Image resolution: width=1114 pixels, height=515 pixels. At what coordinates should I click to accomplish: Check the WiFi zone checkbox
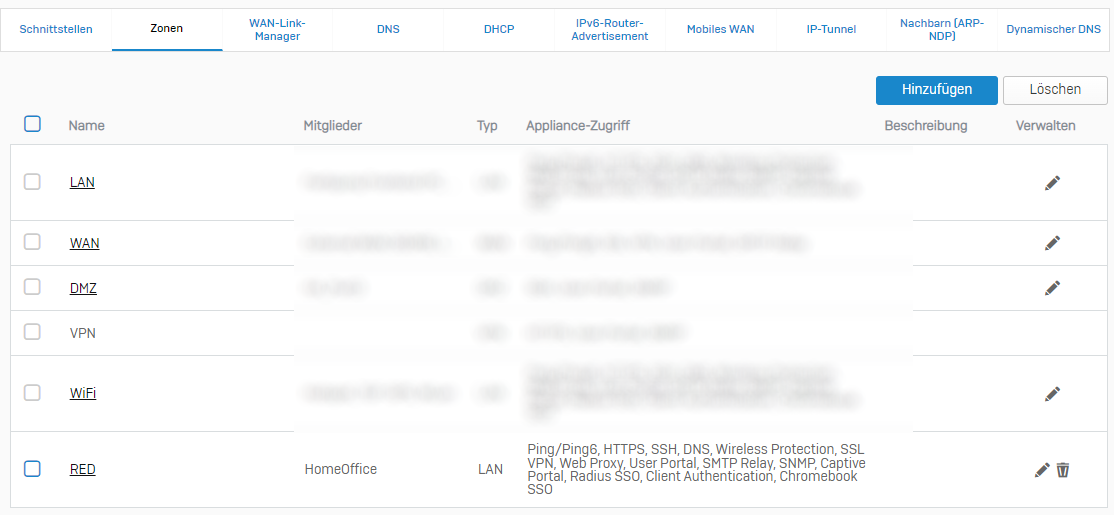(32, 392)
